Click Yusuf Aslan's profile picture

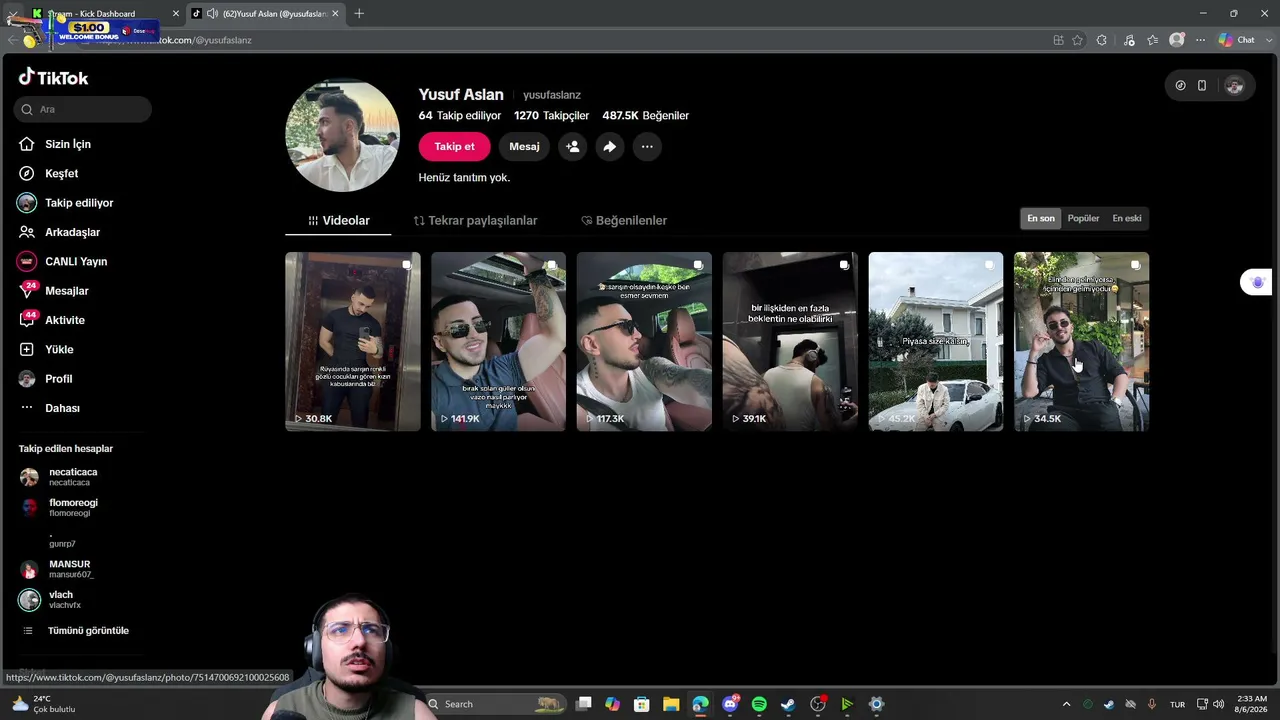(x=342, y=135)
